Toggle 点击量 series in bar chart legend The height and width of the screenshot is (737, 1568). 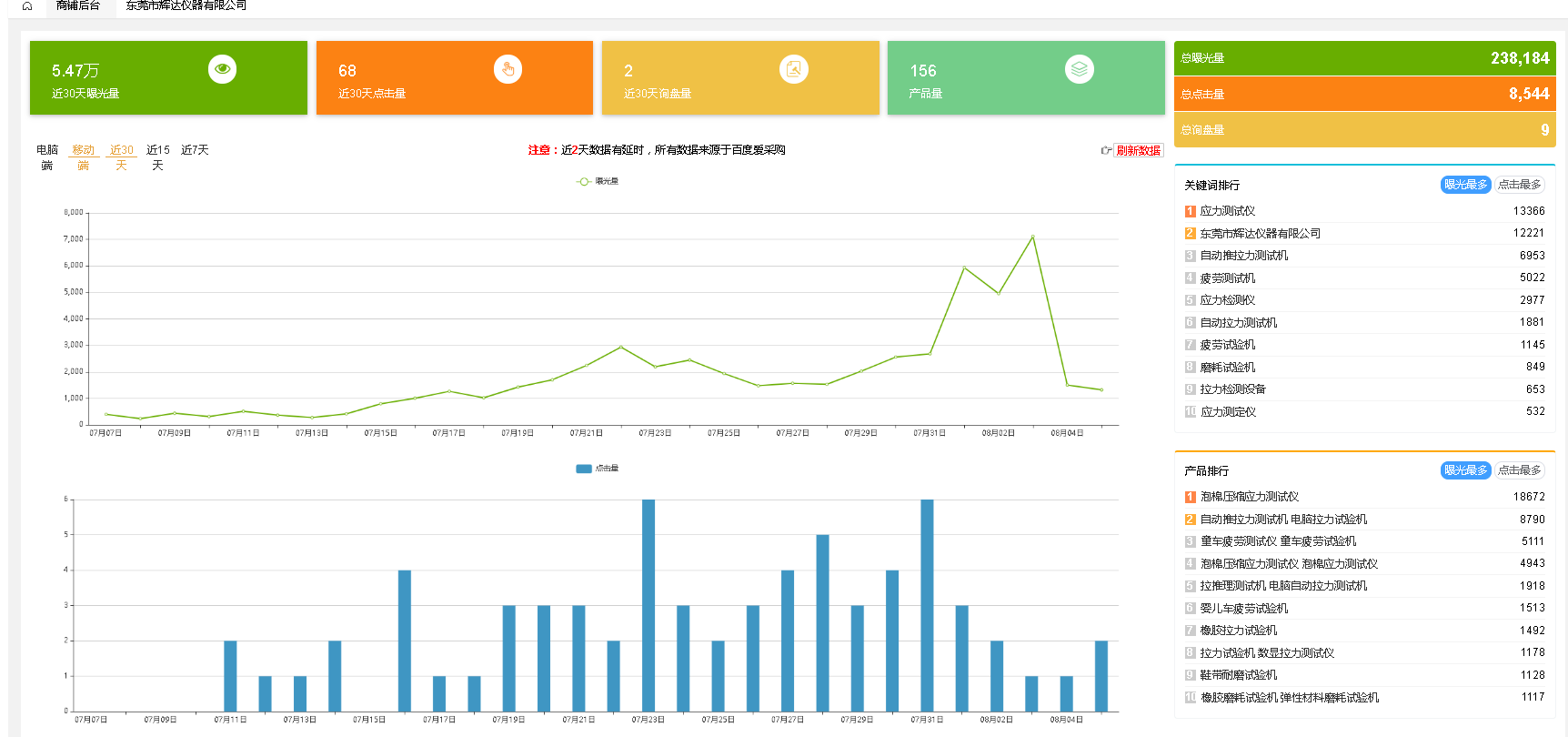coord(598,469)
